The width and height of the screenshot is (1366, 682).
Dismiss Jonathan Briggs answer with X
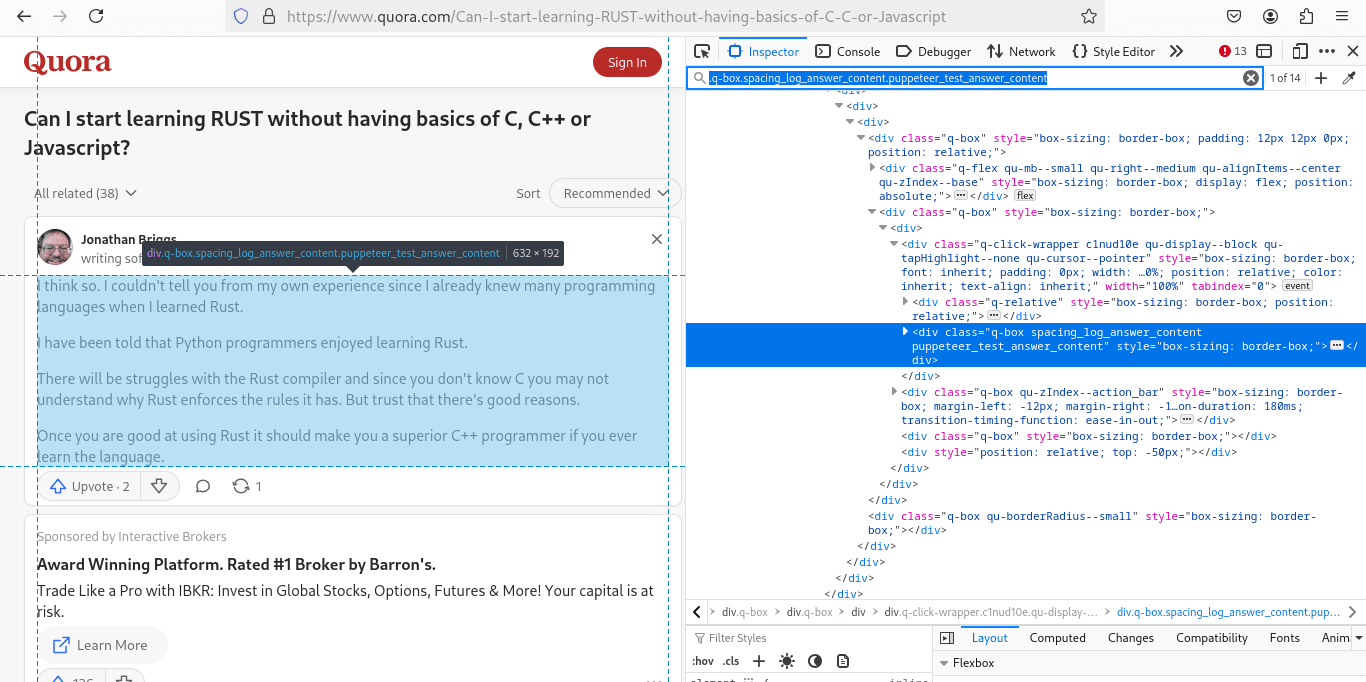click(657, 239)
